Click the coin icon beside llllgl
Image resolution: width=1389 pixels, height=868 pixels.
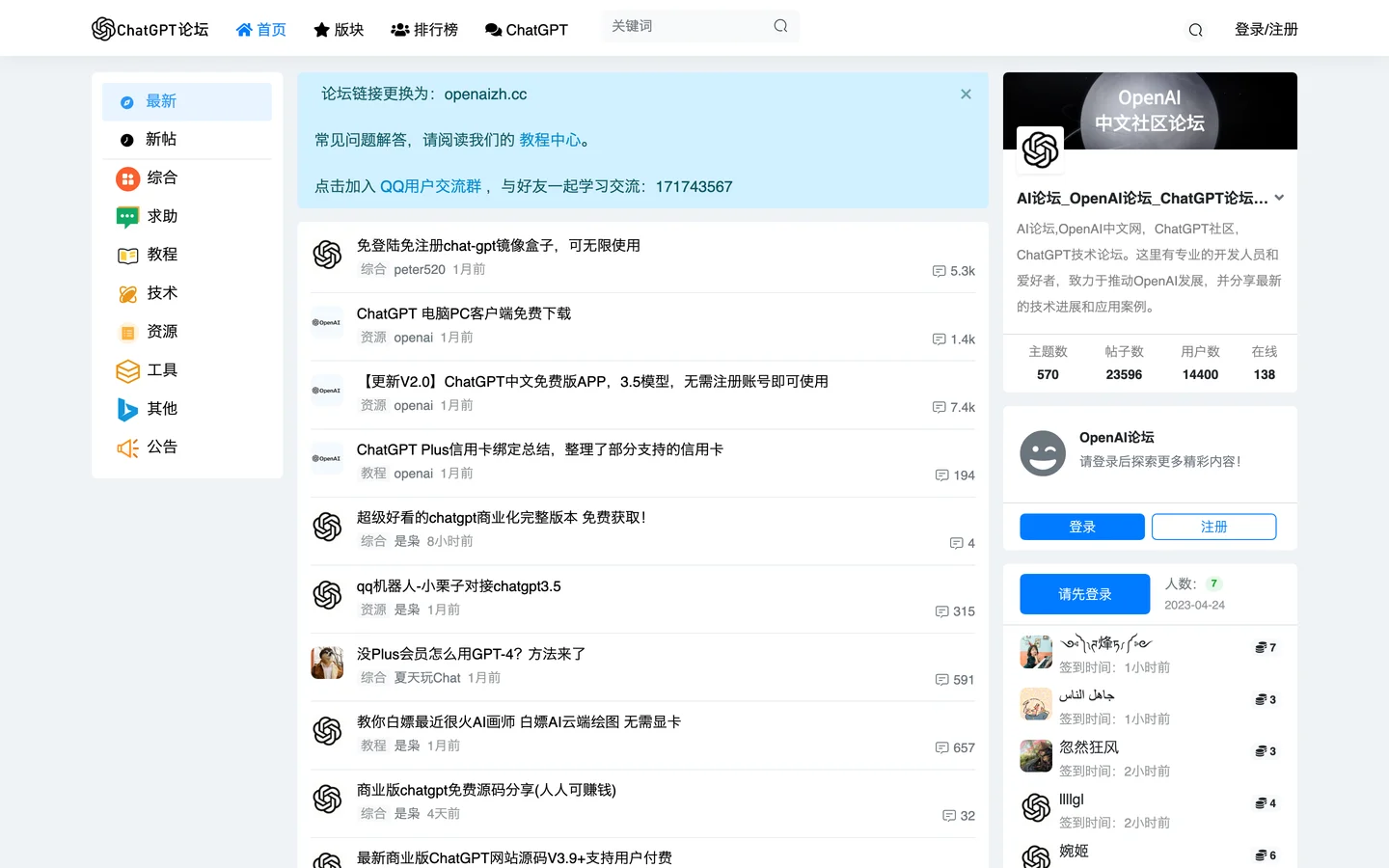click(1261, 803)
